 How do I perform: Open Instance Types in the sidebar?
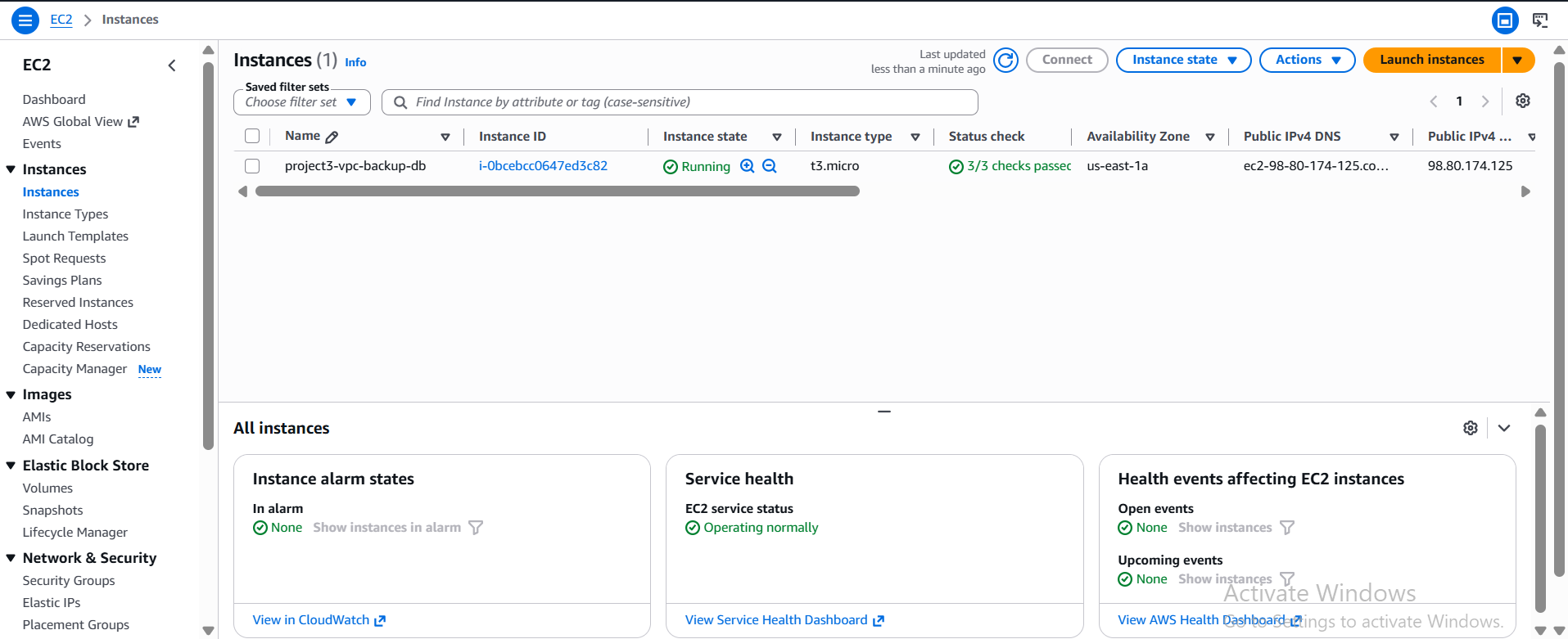pyautogui.click(x=66, y=214)
